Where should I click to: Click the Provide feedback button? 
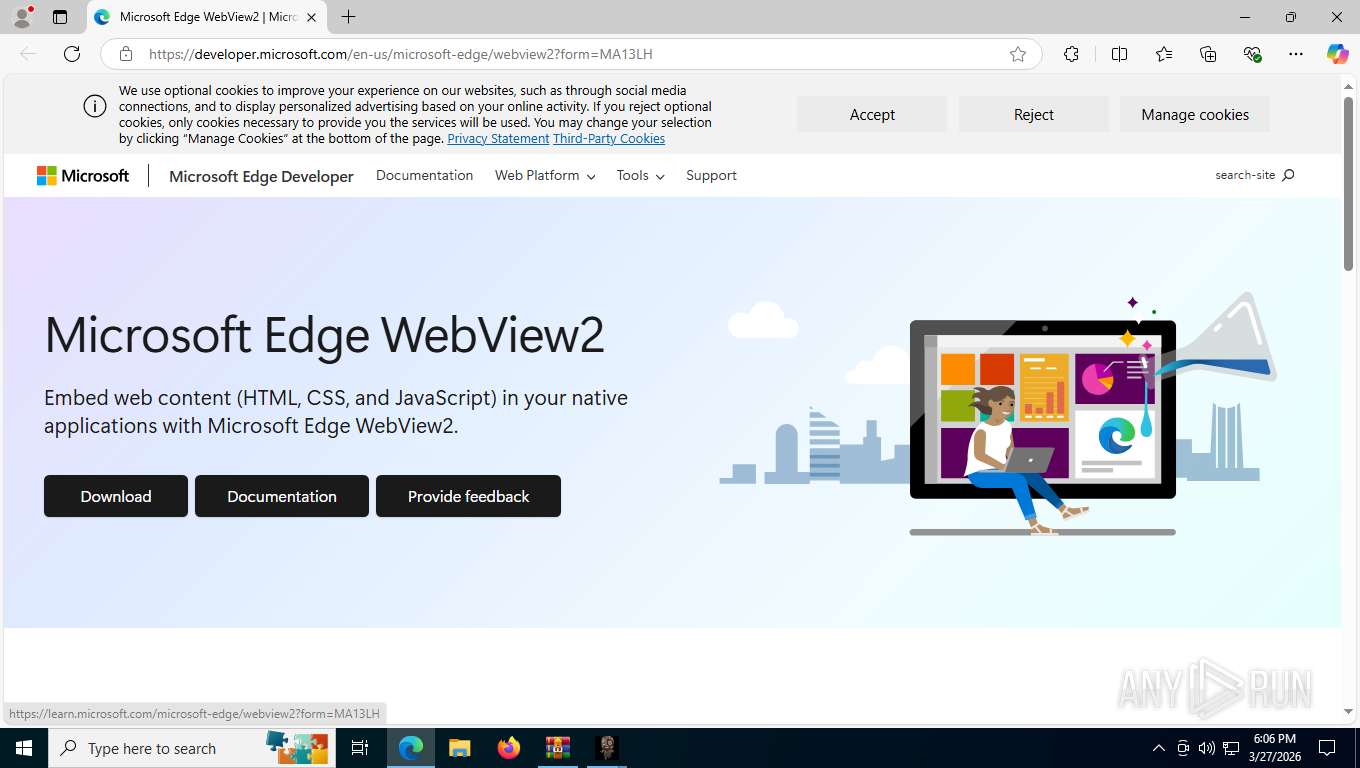pyautogui.click(x=468, y=496)
